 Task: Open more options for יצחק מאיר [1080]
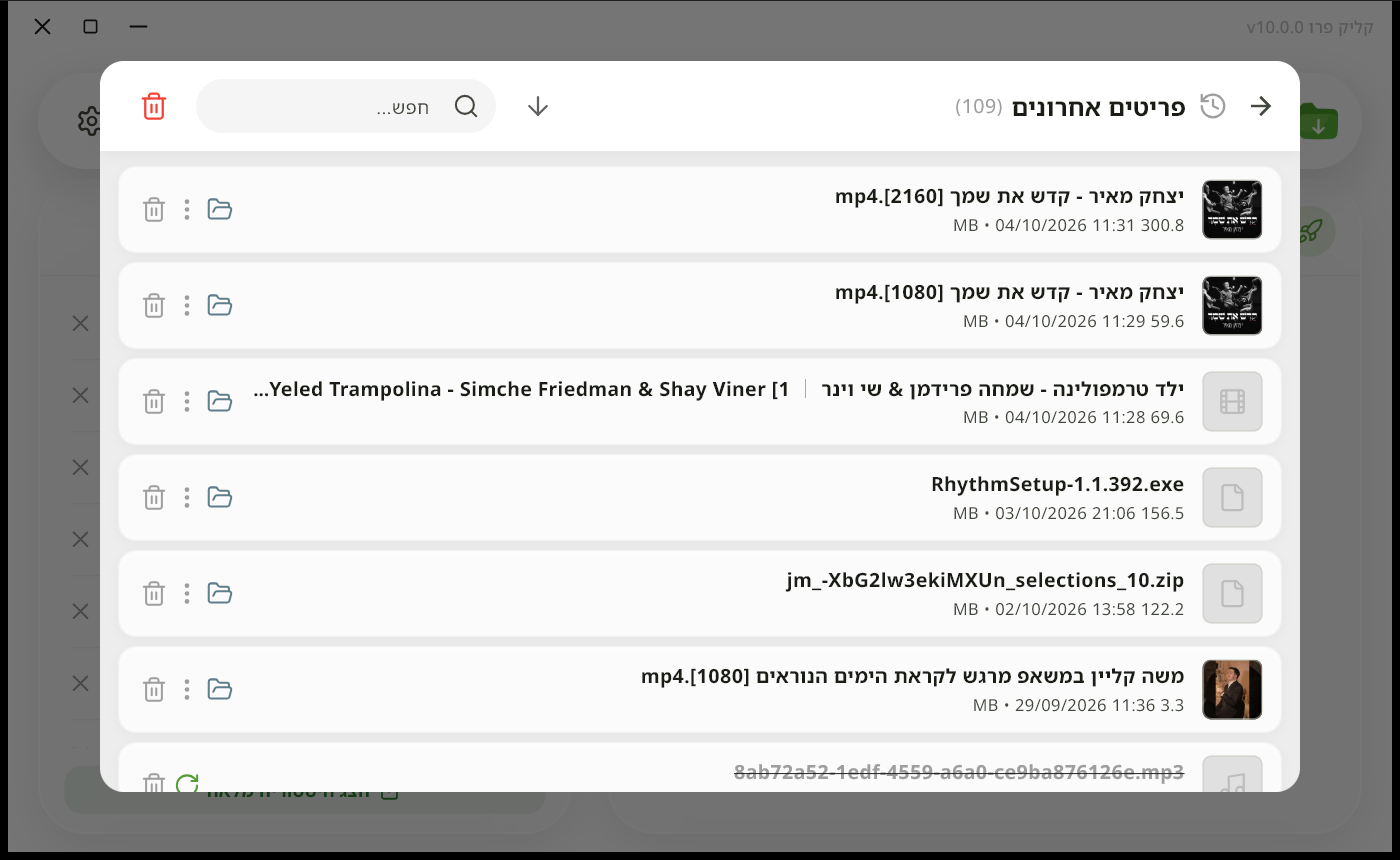[187, 305]
